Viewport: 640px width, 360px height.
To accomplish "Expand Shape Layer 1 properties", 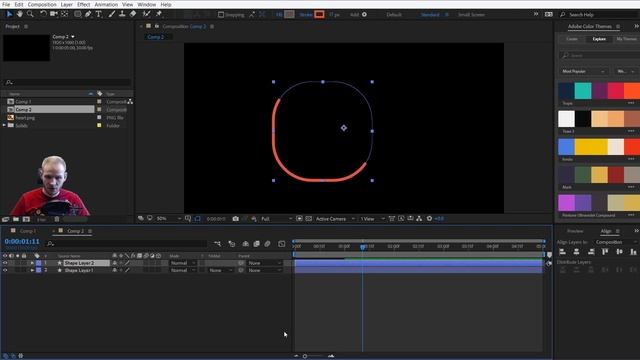I will tap(32, 270).
